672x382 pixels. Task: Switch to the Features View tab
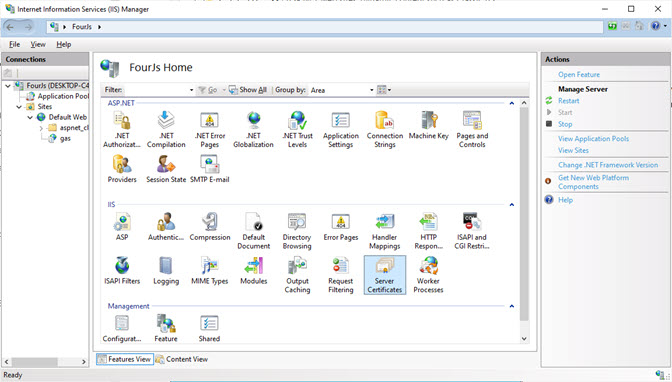click(125, 359)
